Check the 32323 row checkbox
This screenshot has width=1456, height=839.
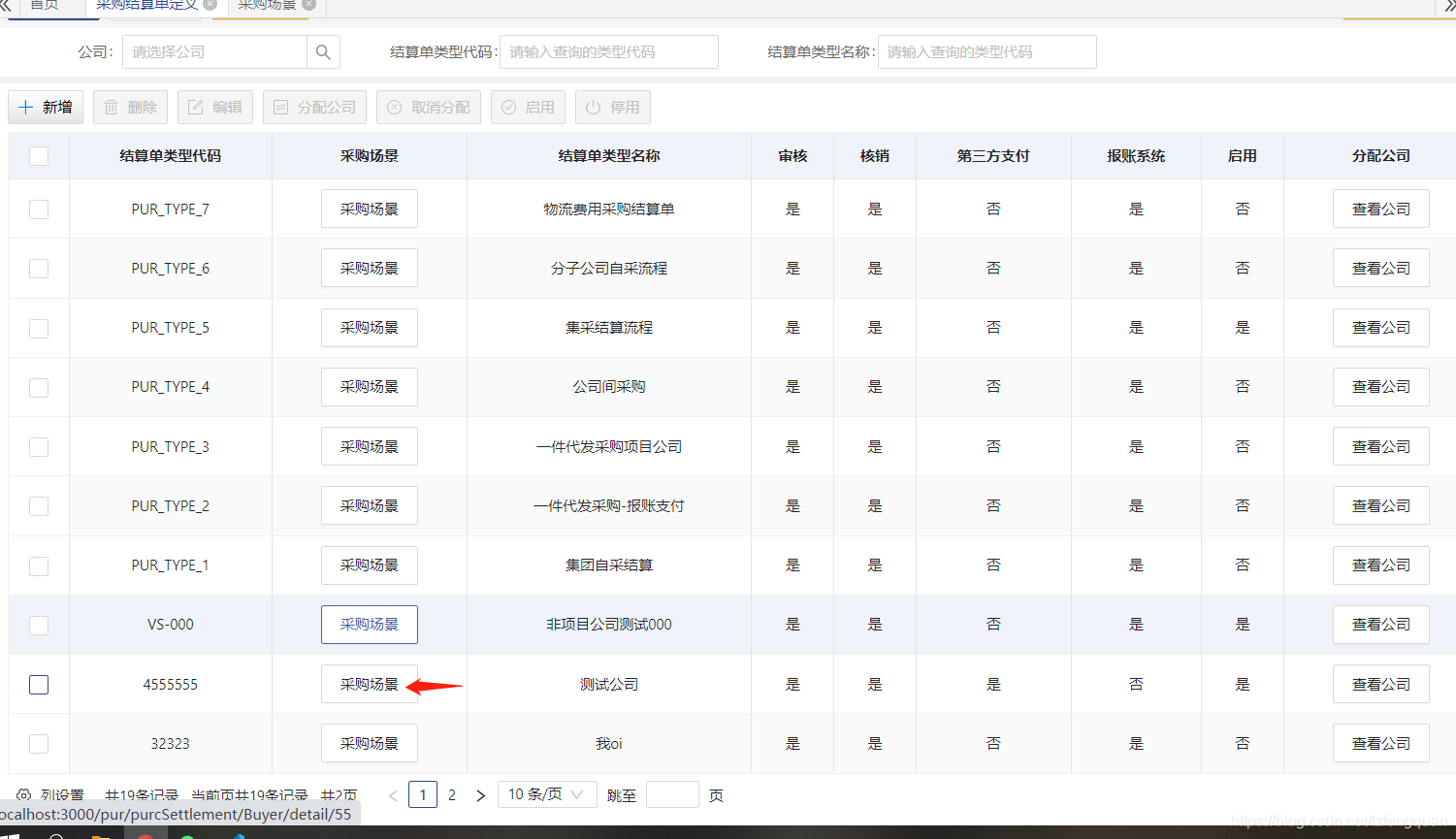click(x=39, y=744)
